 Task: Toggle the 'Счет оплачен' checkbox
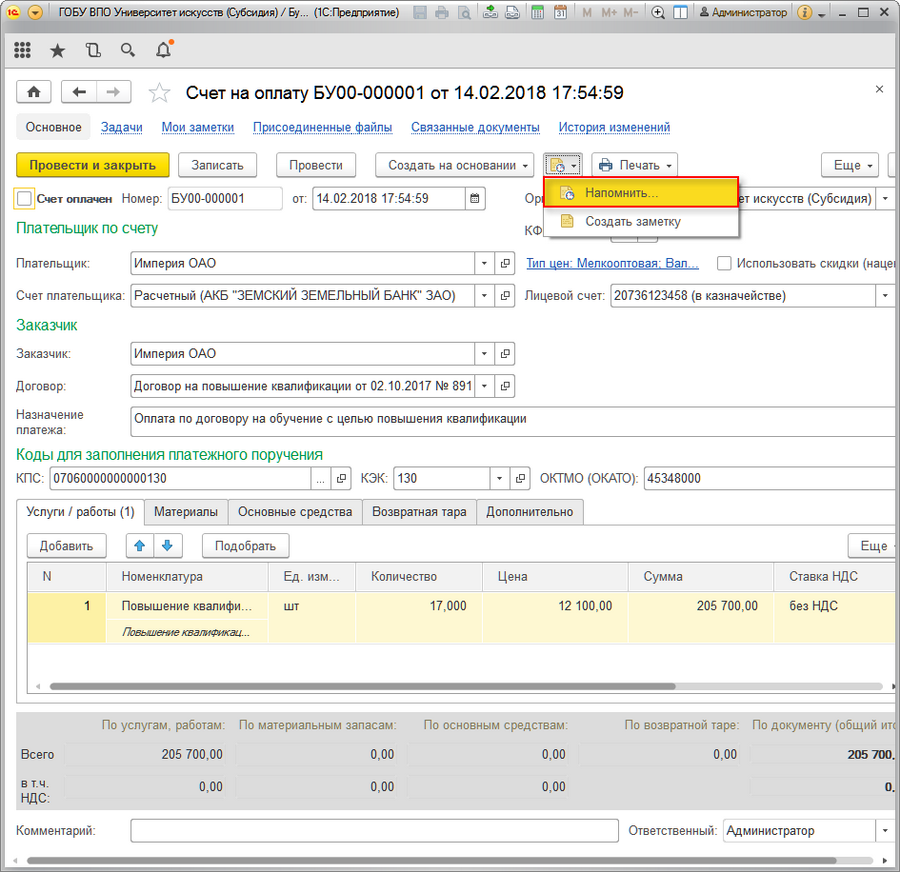tap(25, 199)
